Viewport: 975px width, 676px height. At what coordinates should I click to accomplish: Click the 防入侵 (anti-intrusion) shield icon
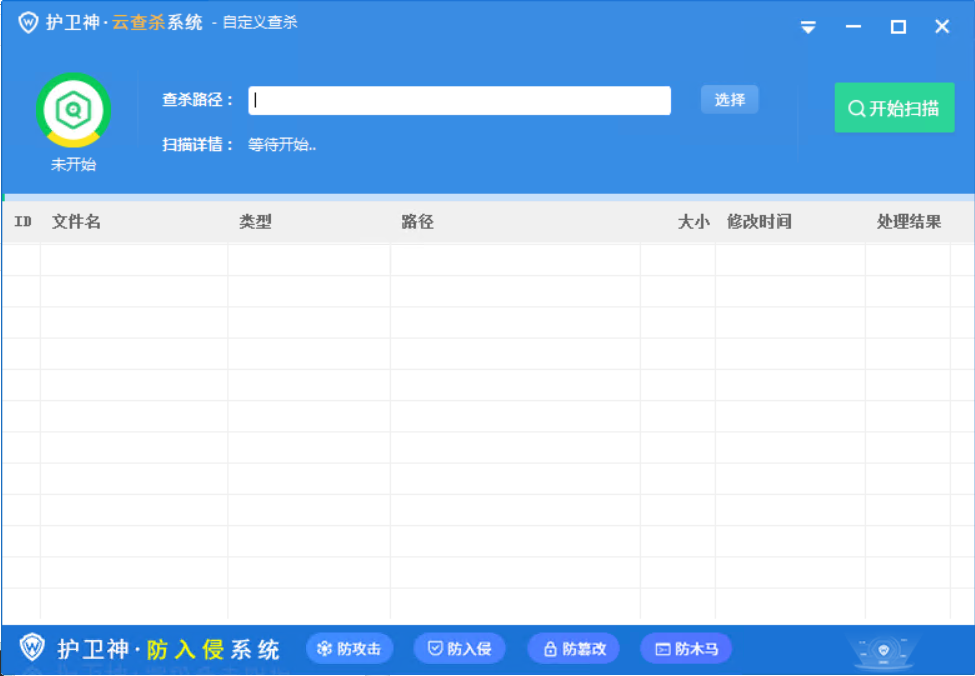tap(437, 648)
